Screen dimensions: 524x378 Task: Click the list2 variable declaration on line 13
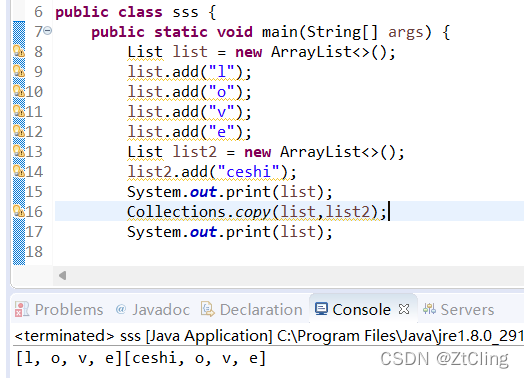[195, 152]
